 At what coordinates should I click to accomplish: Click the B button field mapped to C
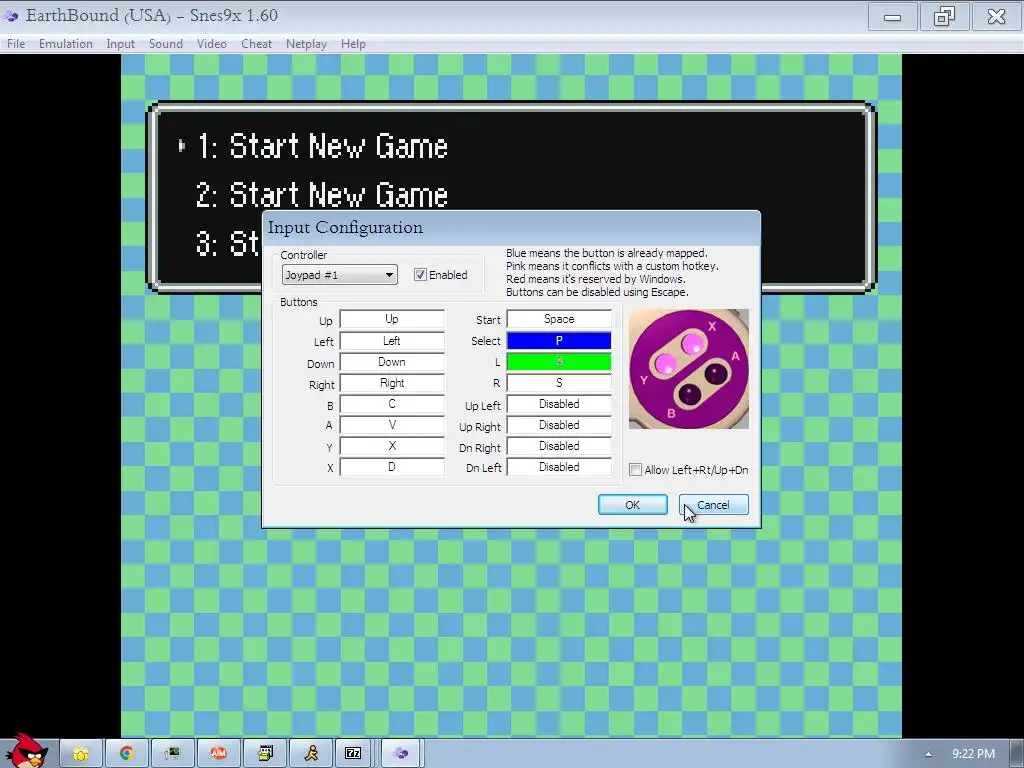[x=392, y=404]
